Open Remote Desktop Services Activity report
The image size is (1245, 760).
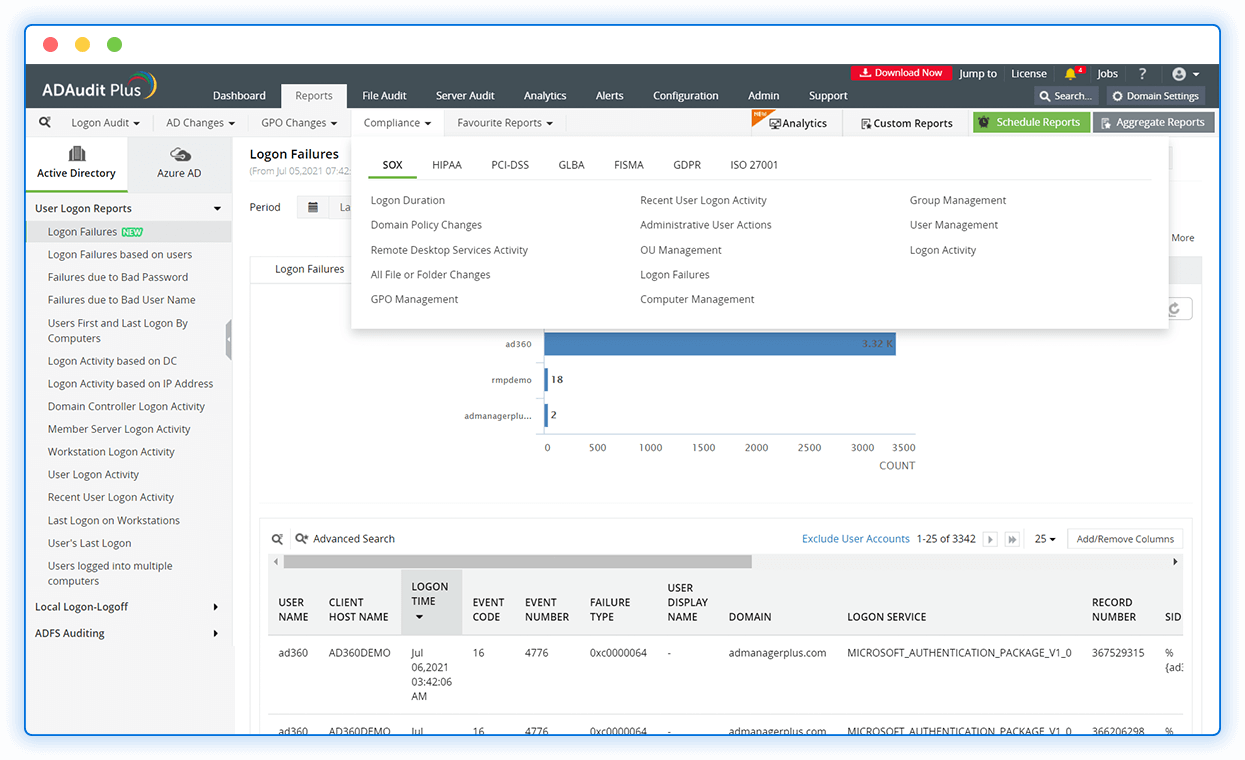tap(449, 250)
